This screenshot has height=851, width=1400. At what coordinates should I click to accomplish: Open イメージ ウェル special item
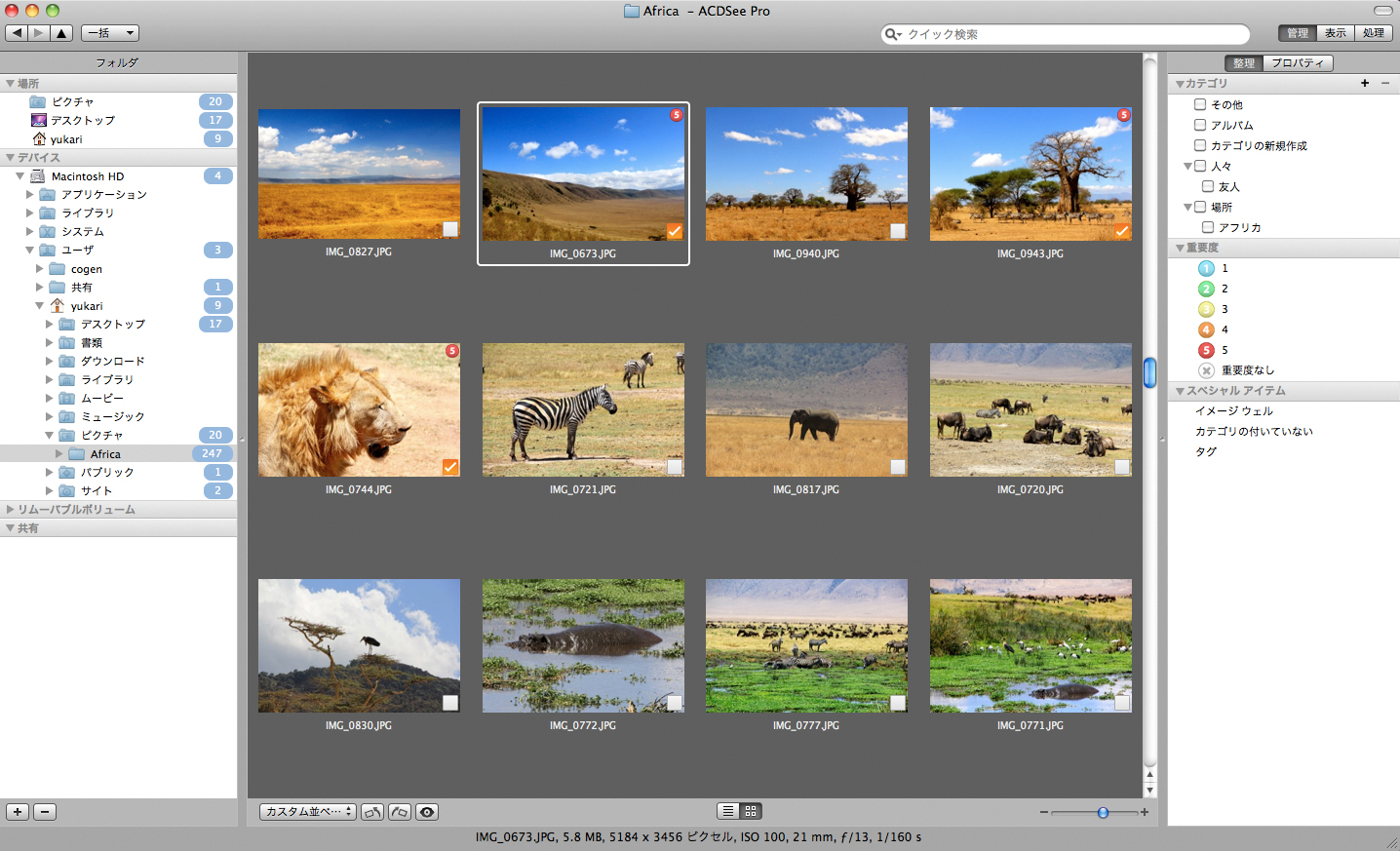tap(1234, 411)
